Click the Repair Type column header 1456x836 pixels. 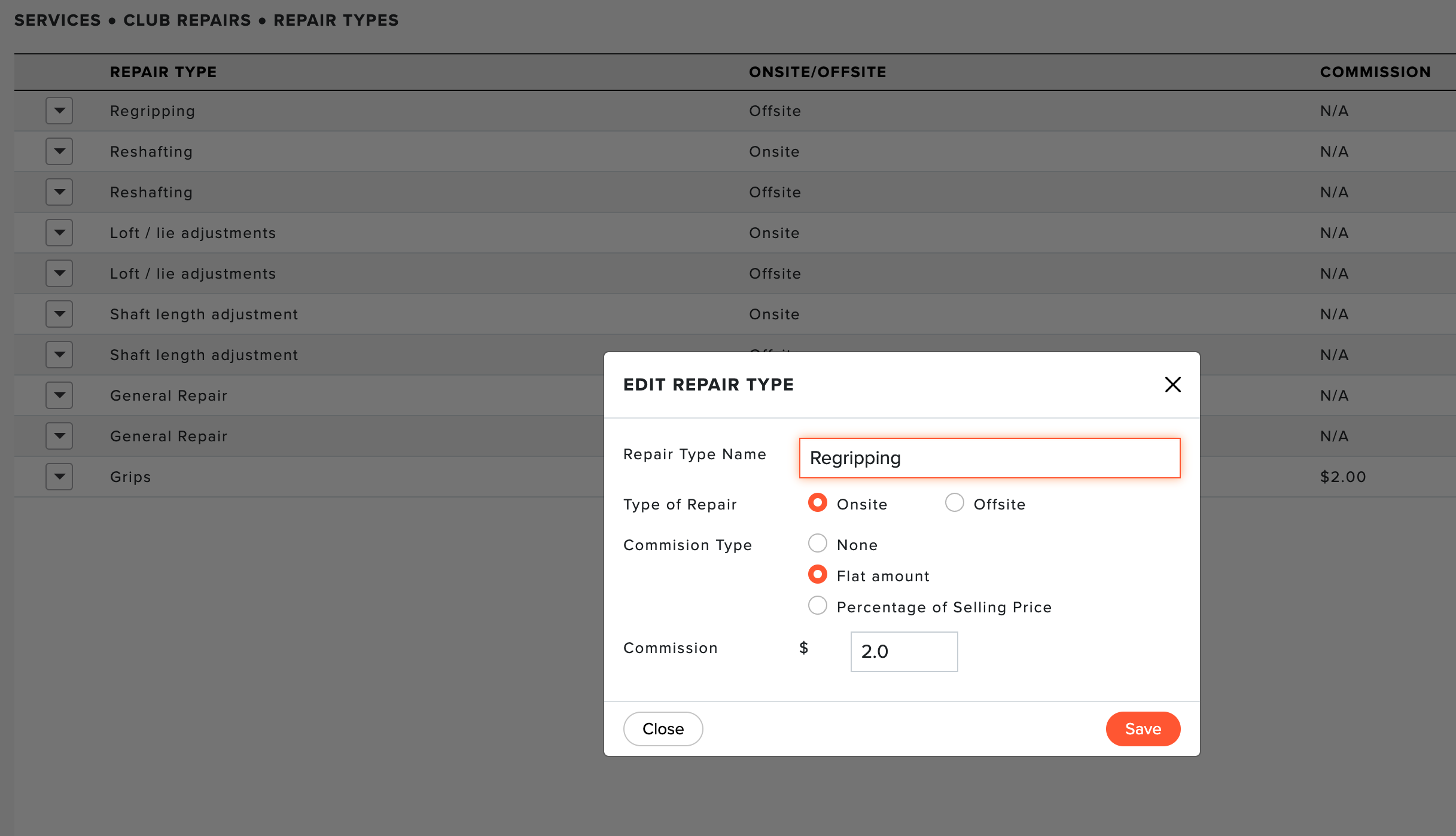click(163, 72)
